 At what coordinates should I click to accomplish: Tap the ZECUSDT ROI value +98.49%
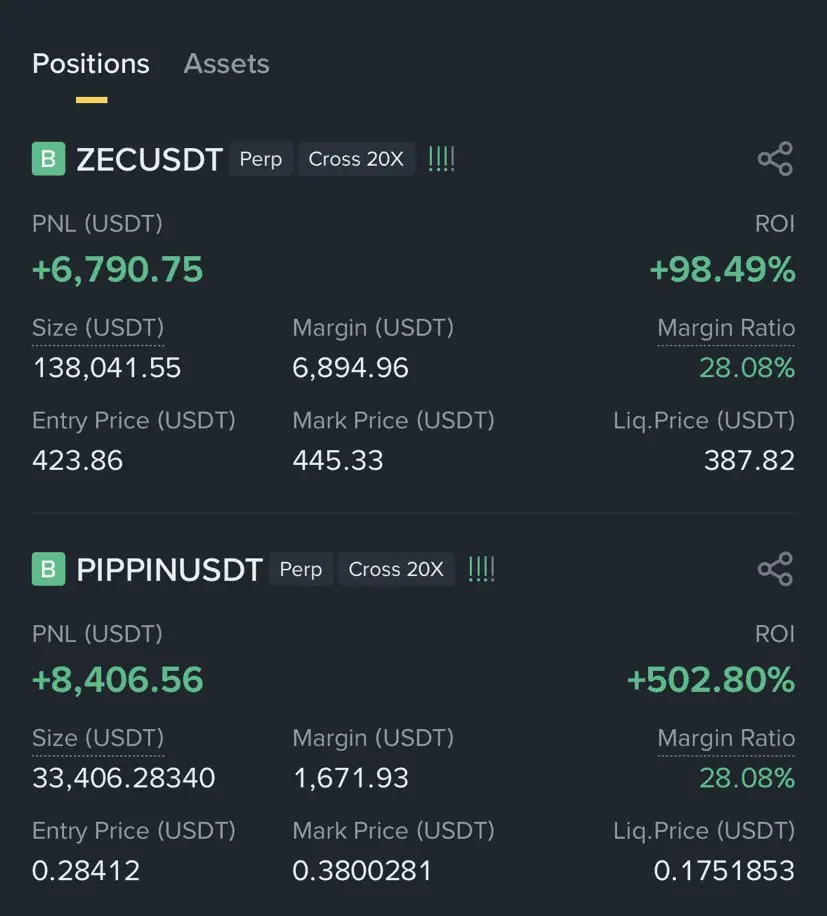(722, 269)
